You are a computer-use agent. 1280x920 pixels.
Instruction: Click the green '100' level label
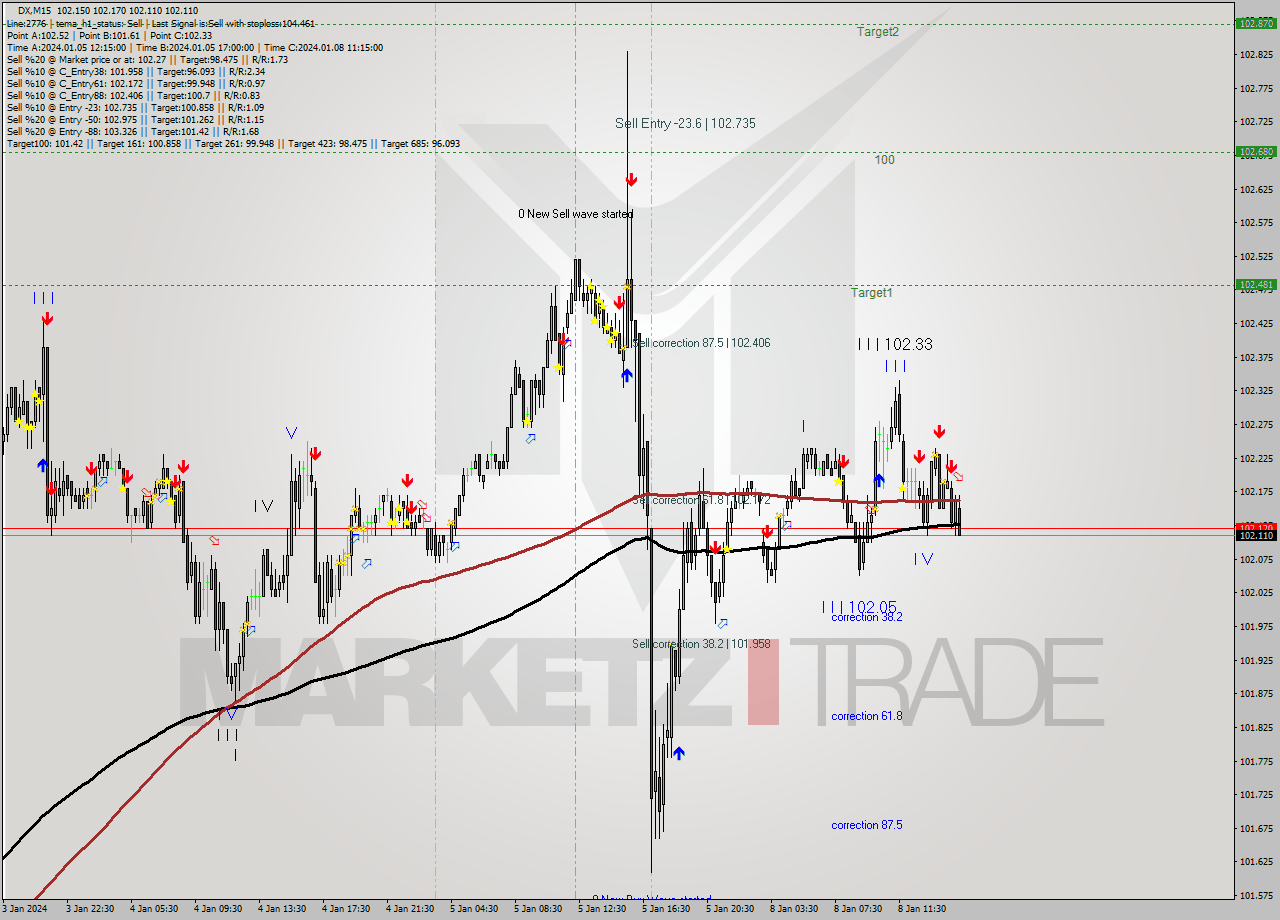[x=884, y=160]
